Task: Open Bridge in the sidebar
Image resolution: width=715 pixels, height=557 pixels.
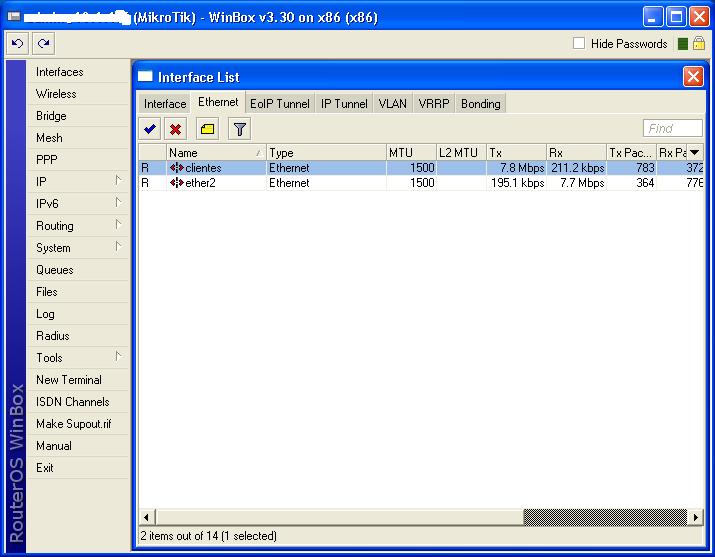Action: pos(78,116)
